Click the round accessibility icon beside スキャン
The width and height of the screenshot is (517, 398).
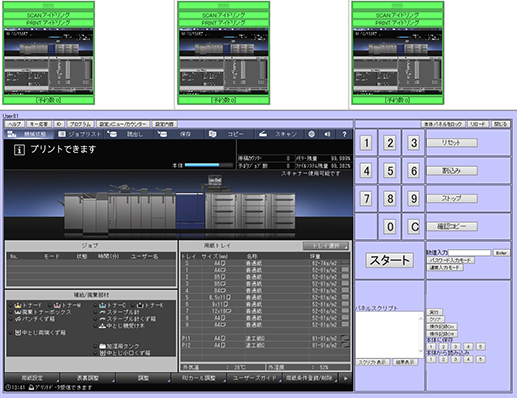click(x=311, y=134)
